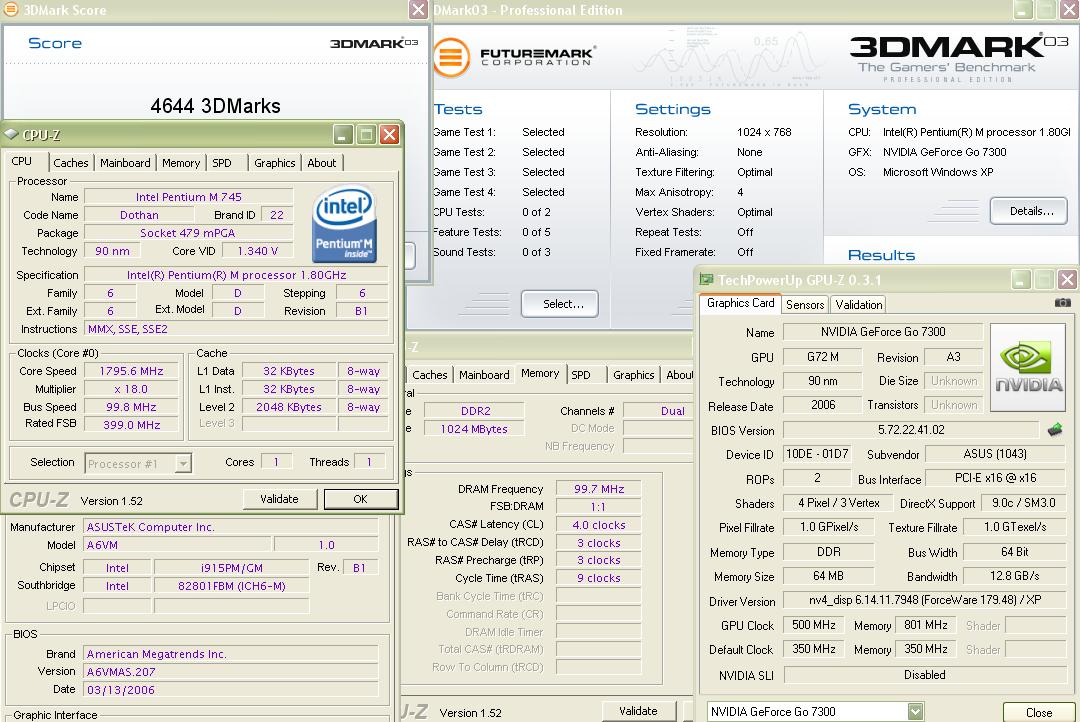Open the About tab in front CPU-Z
Viewport: 1080px width, 722px height.
[x=322, y=163]
